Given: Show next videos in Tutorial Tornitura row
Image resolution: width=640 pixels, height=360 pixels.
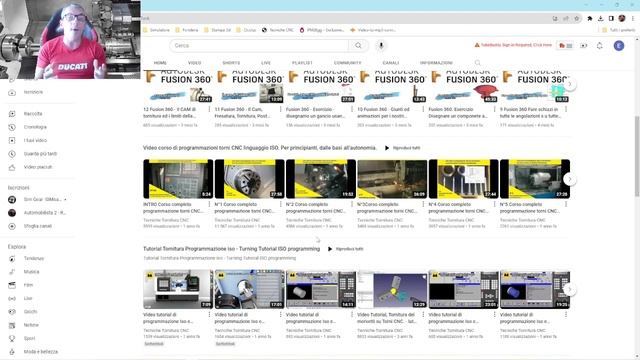Looking at the screenshot, I should coord(570,289).
